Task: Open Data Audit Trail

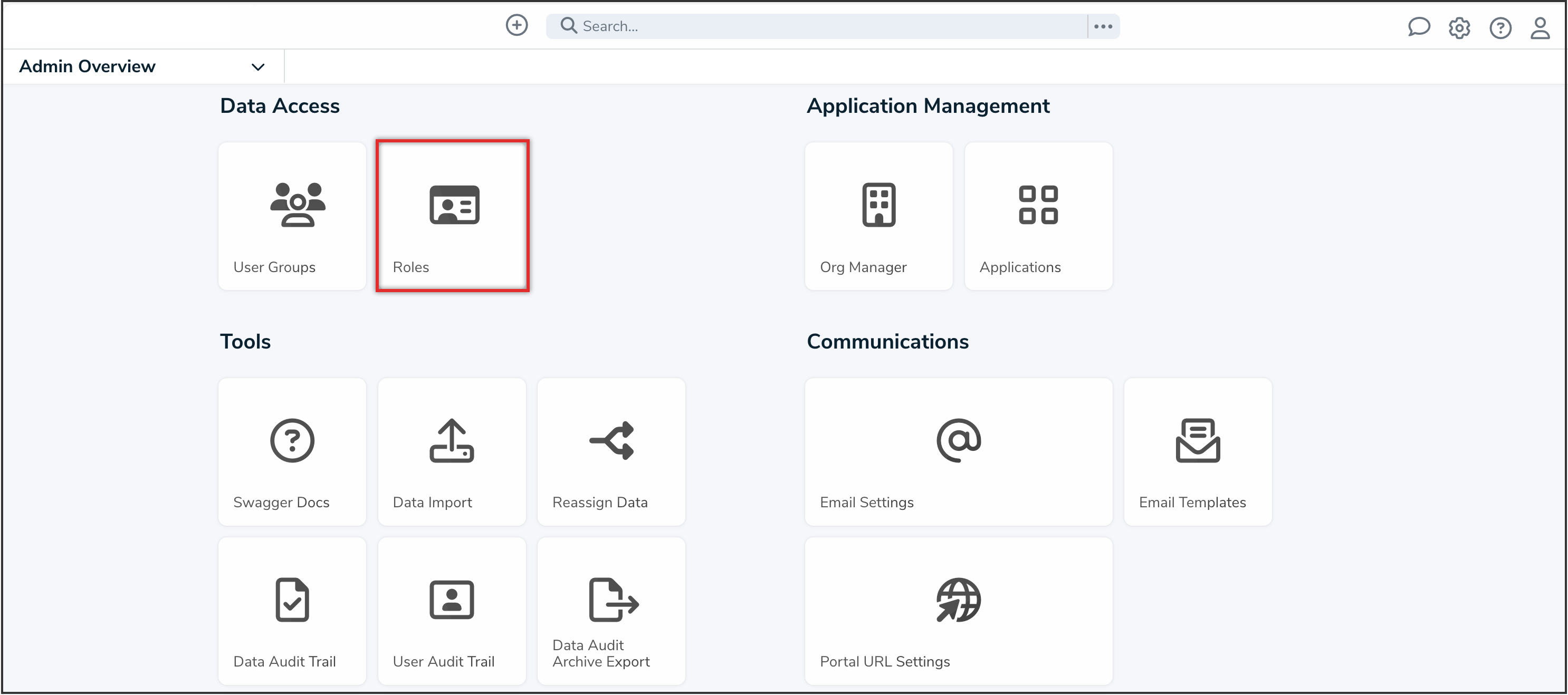Action: [292, 611]
